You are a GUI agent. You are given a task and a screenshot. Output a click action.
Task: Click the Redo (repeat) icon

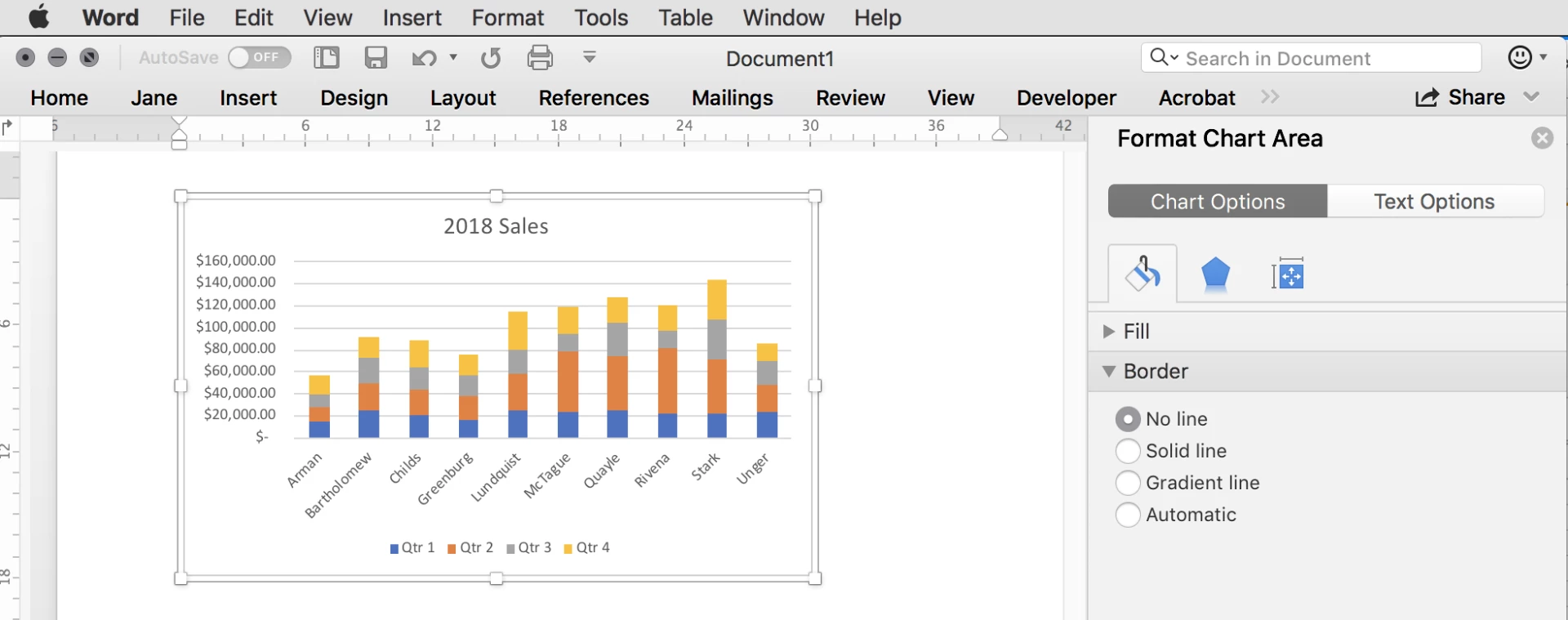pyautogui.click(x=491, y=58)
